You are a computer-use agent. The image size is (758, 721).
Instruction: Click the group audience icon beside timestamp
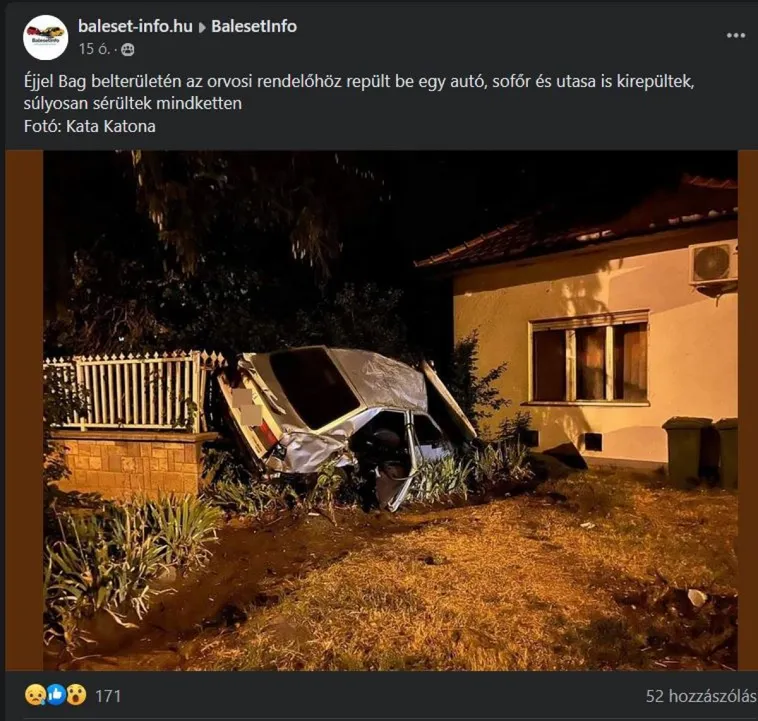[x=128, y=49]
